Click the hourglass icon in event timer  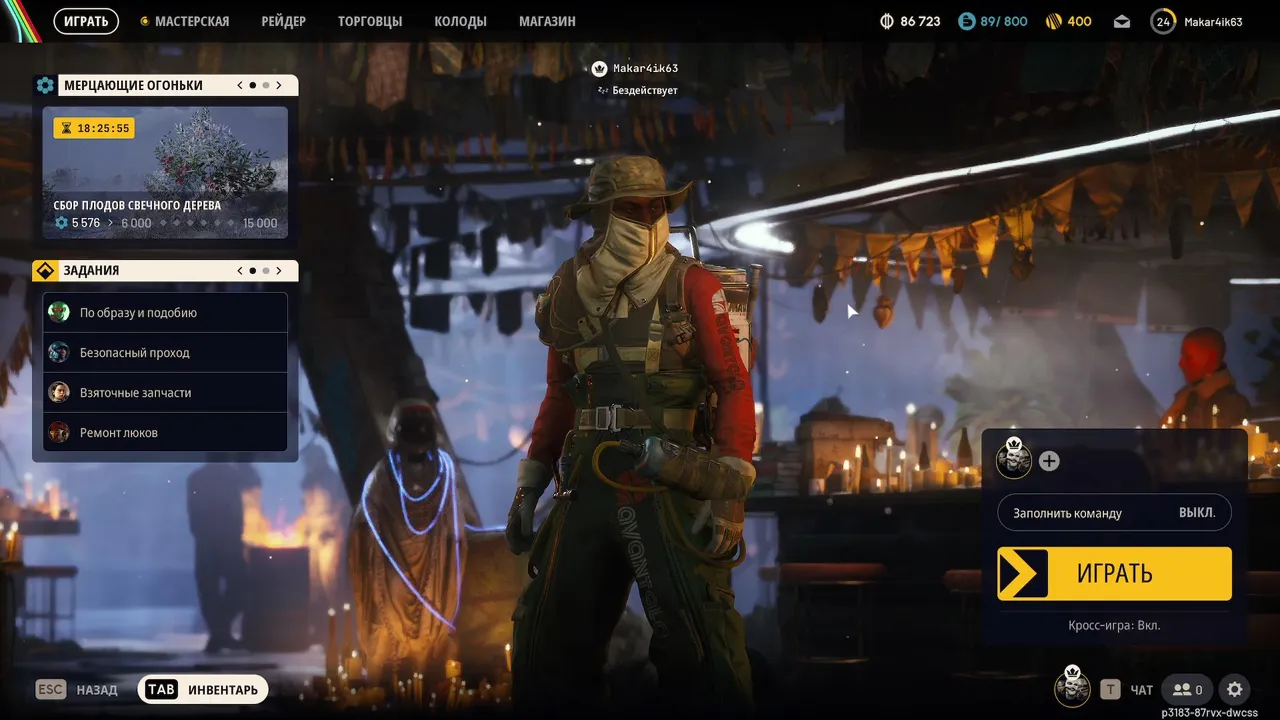click(x=66, y=128)
